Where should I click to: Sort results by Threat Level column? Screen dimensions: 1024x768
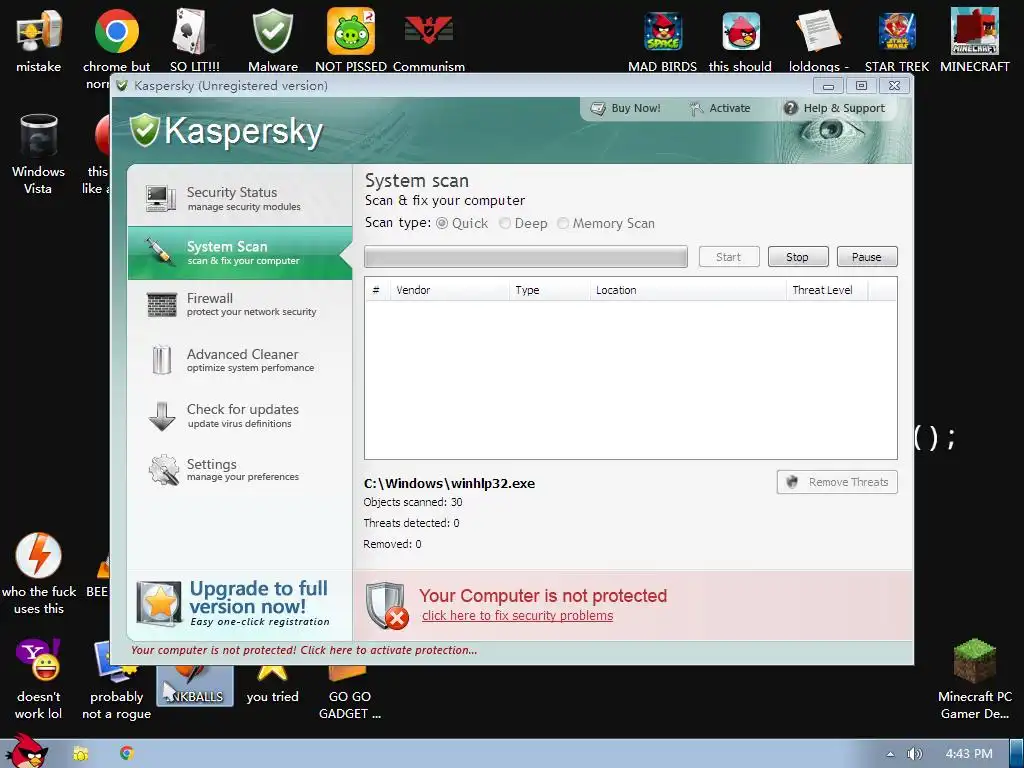click(827, 290)
